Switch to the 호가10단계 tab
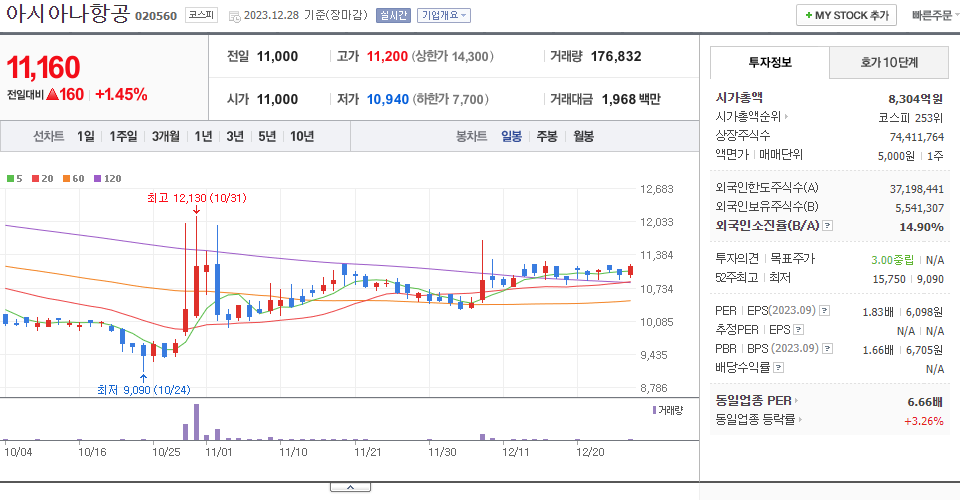Image resolution: width=960 pixels, height=500 pixels. (x=889, y=62)
